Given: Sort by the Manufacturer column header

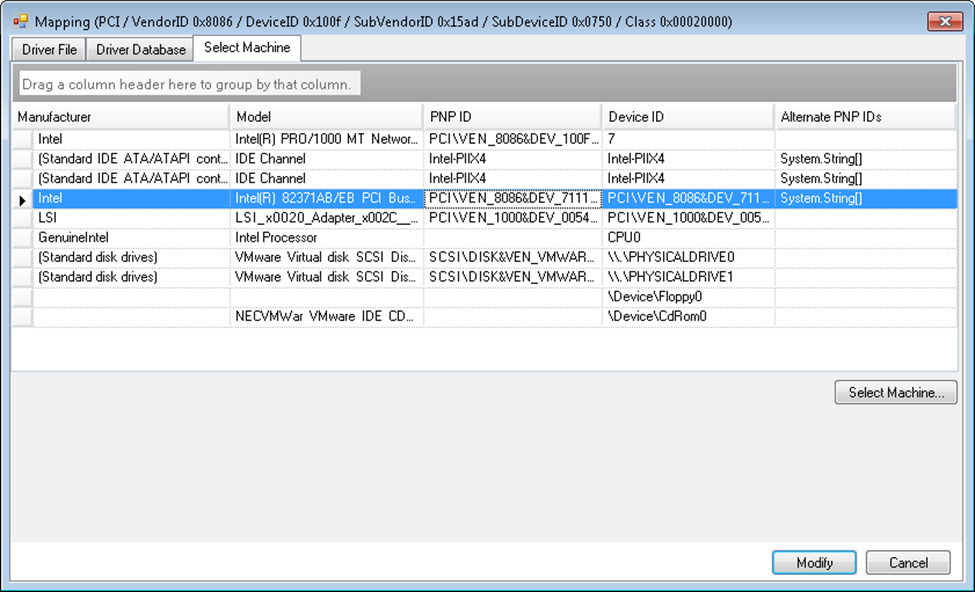Looking at the screenshot, I should pyautogui.click(x=120, y=117).
